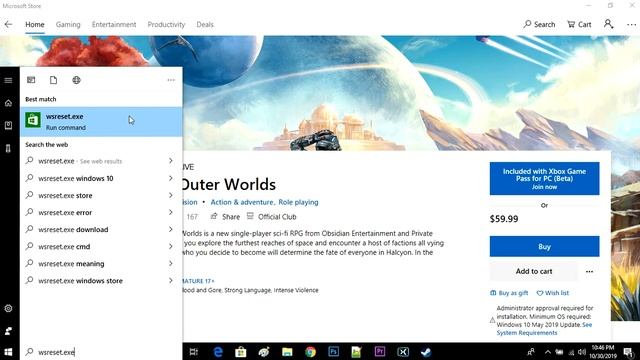Select 'wsreset.exe download' suggestion
Image resolution: width=640 pixels, height=360 pixels.
tap(101, 229)
